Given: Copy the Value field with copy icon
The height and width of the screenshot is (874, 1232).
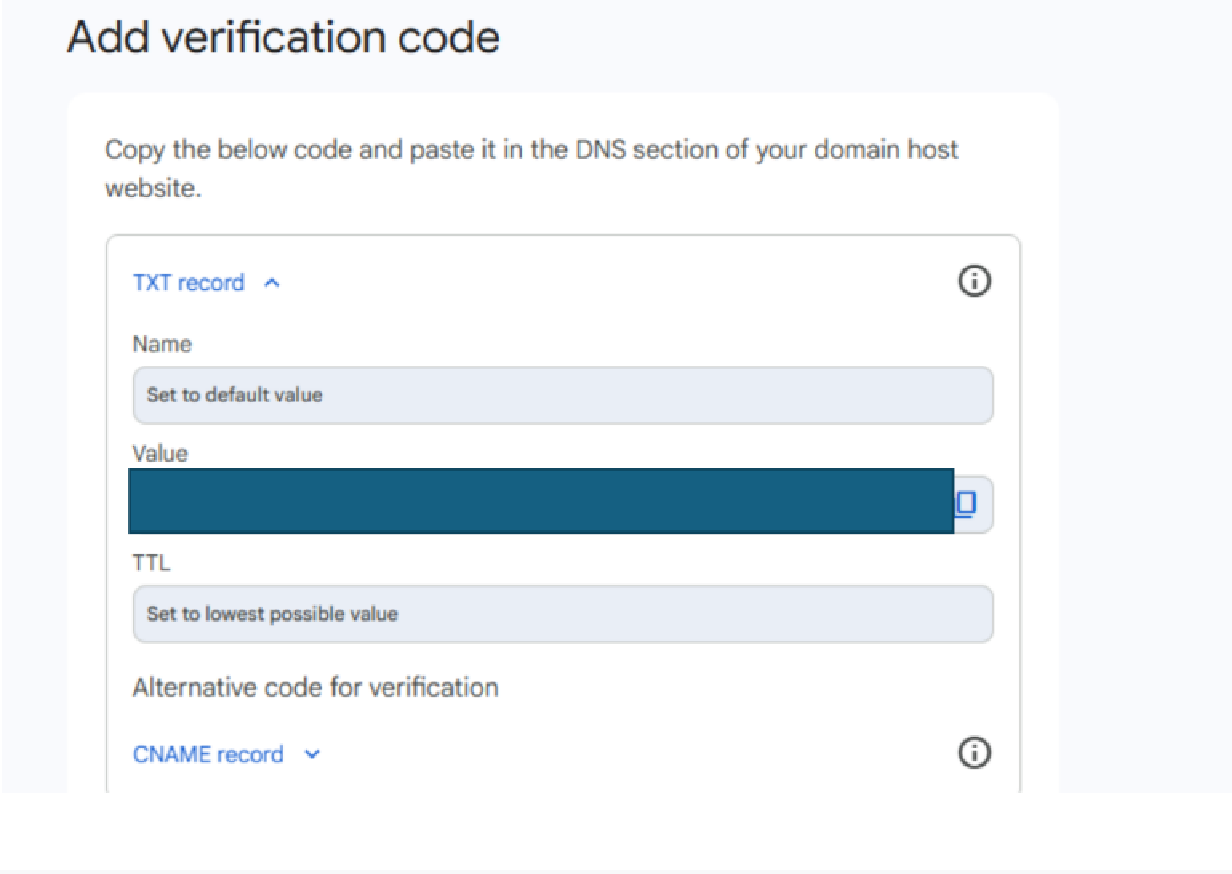Looking at the screenshot, I should (965, 503).
